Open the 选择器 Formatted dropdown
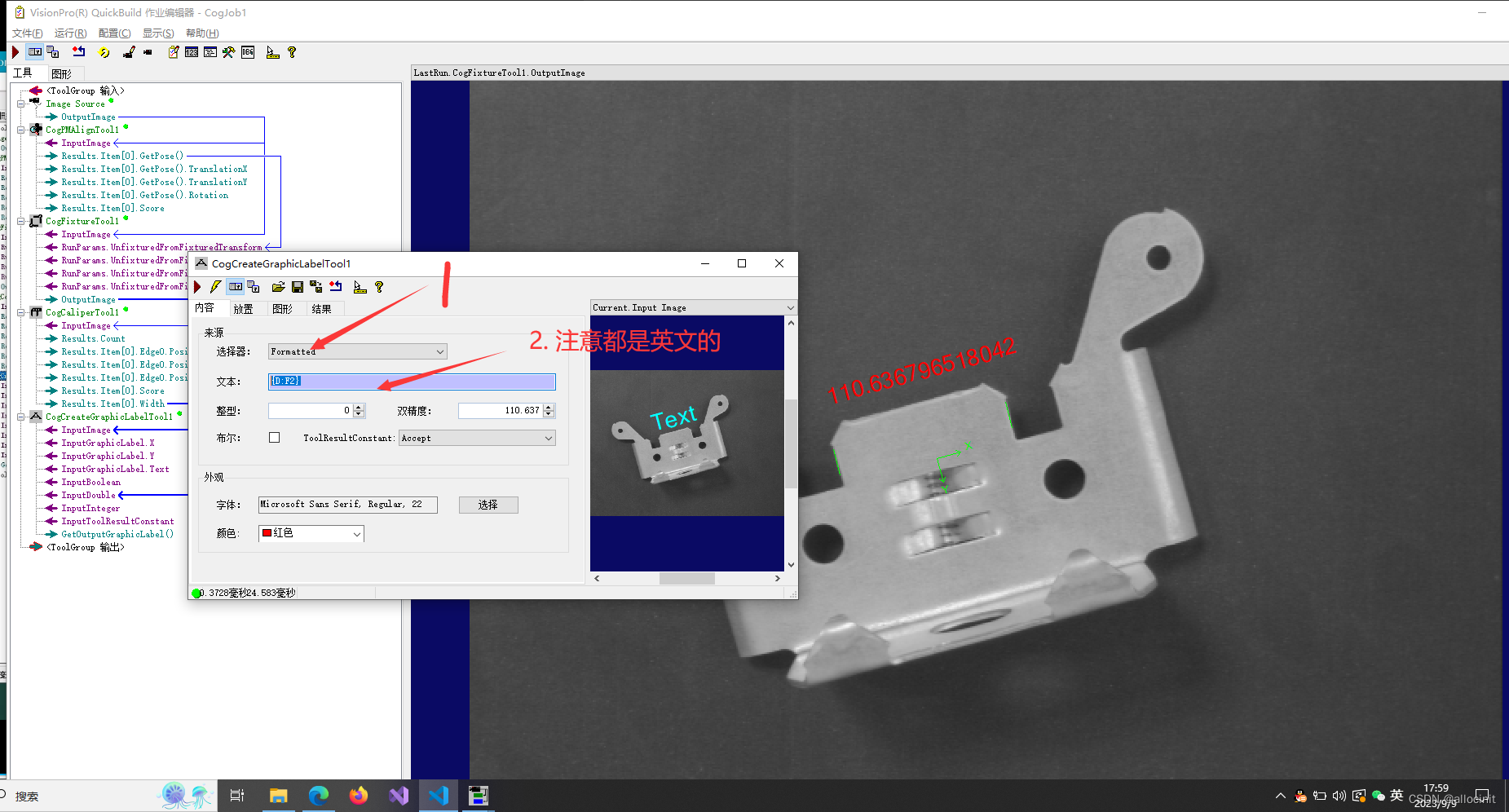The height and width of the screenshot is (812, 1509). pos(358,351)
